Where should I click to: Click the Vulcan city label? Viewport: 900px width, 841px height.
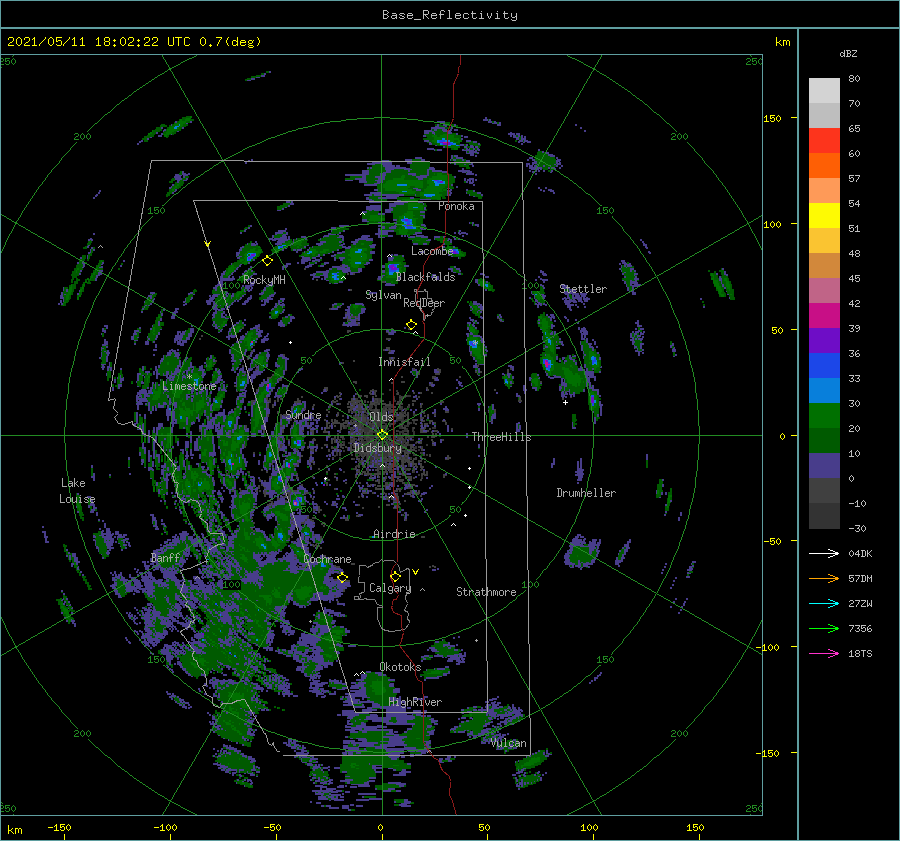[x=508, y=743]
